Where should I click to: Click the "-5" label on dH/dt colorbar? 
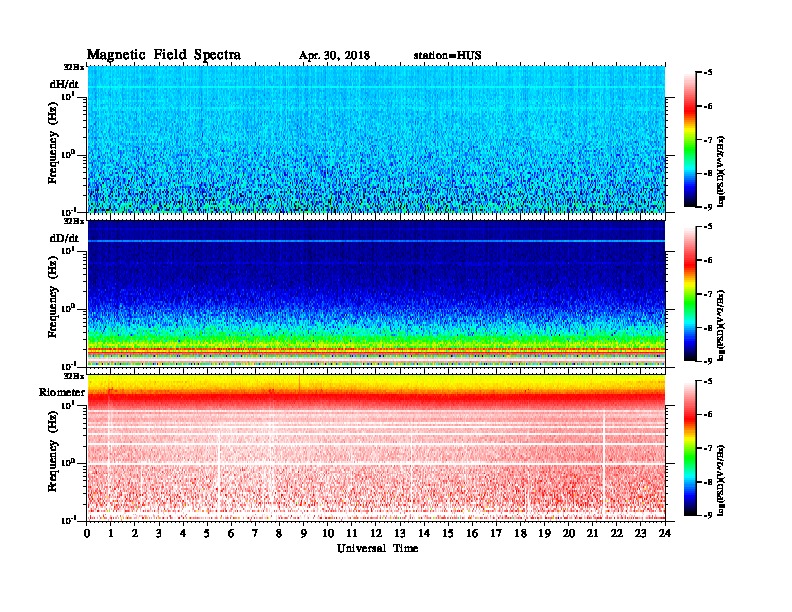tap(707, 73)
